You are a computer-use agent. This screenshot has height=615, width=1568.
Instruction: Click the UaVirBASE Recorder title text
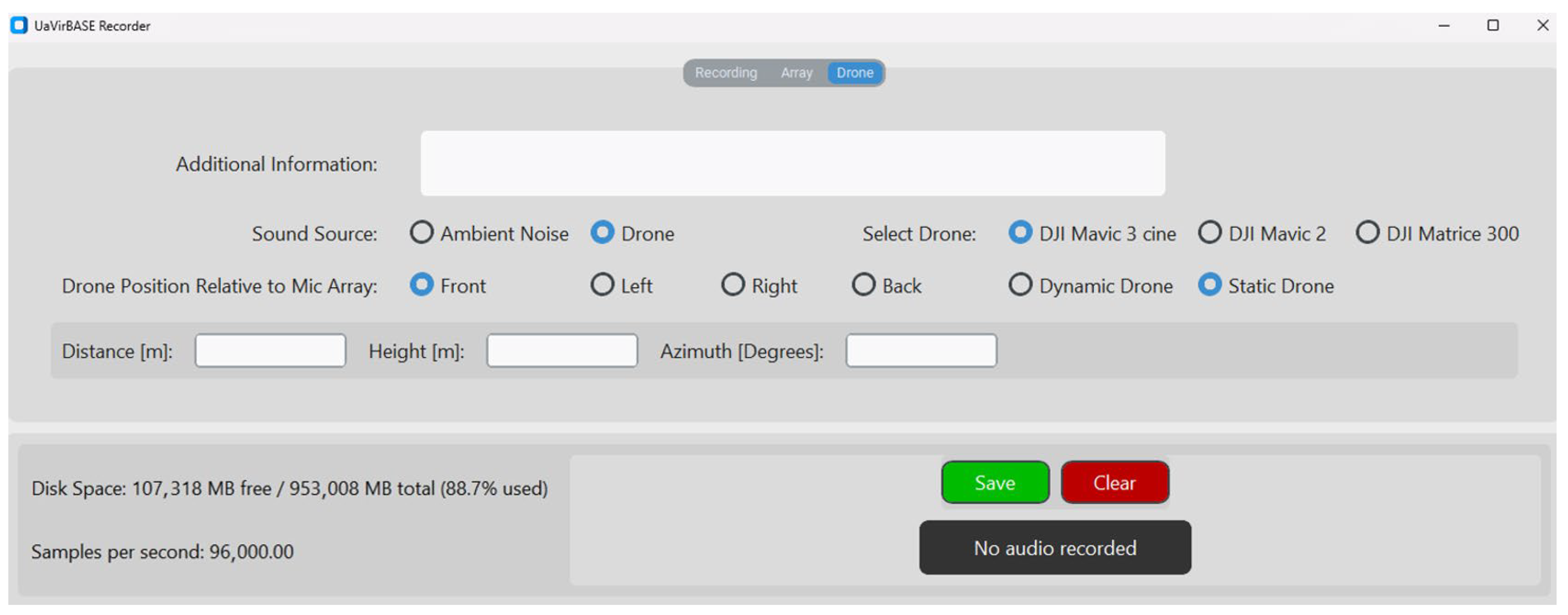92,25
